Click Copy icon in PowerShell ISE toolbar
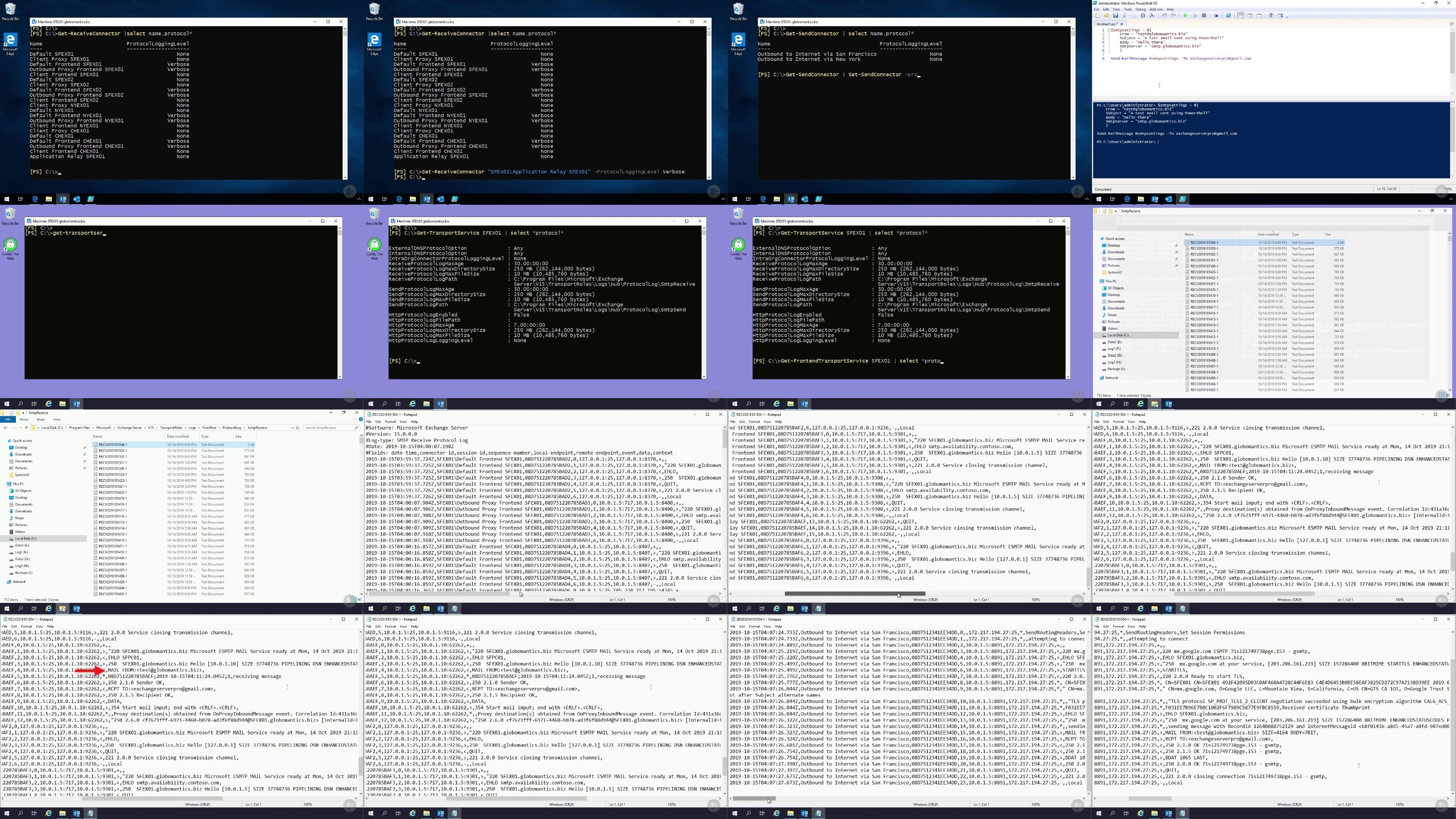Image resolution: width=1456 pixels, height=819 pixels. point(1133,15)
